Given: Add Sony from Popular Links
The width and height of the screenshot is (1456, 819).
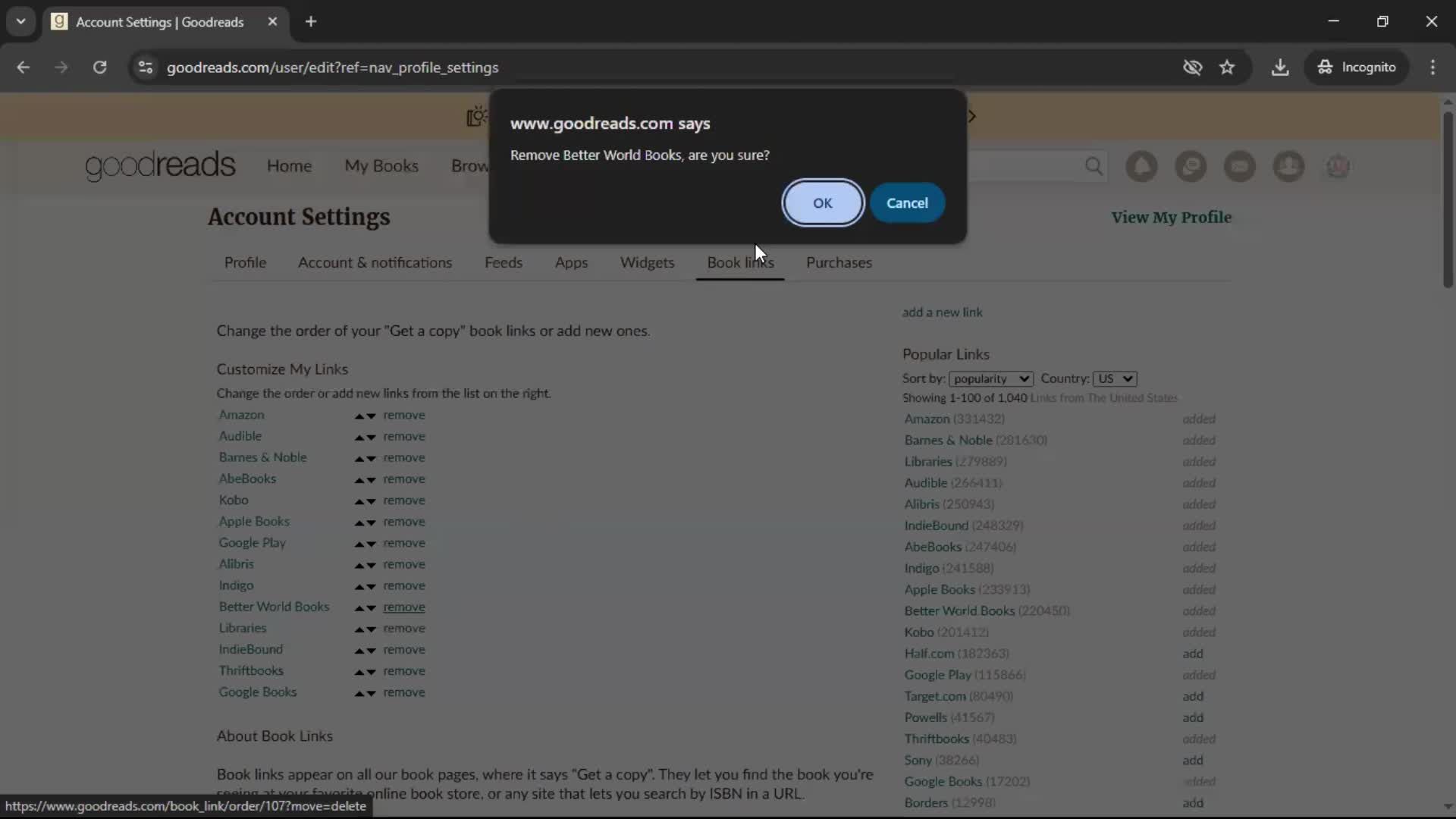Looking at the screenshot, I should 1193,760.
